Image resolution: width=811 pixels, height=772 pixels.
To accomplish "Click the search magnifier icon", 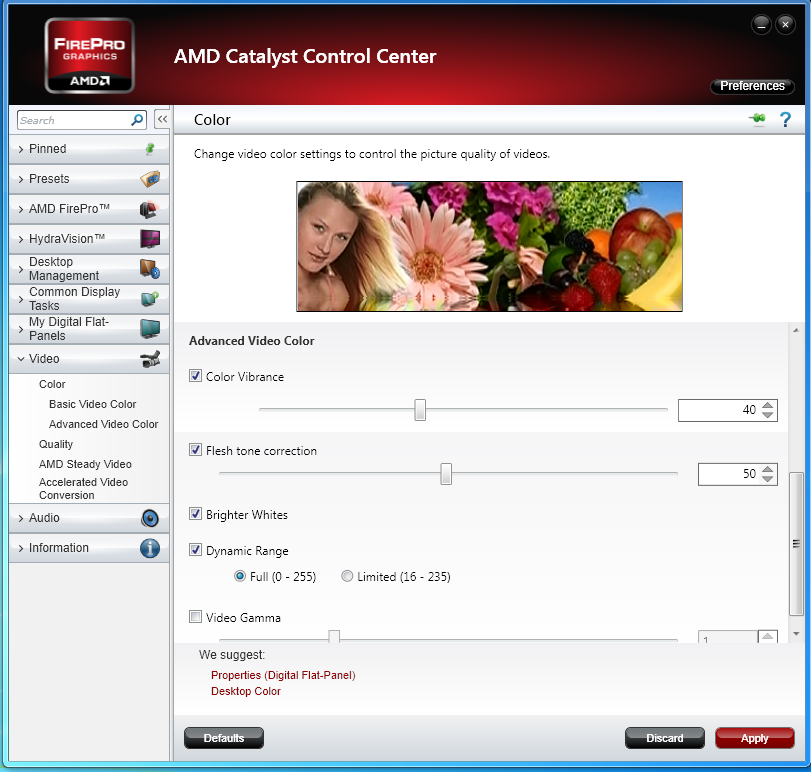I will click(137, 120).
